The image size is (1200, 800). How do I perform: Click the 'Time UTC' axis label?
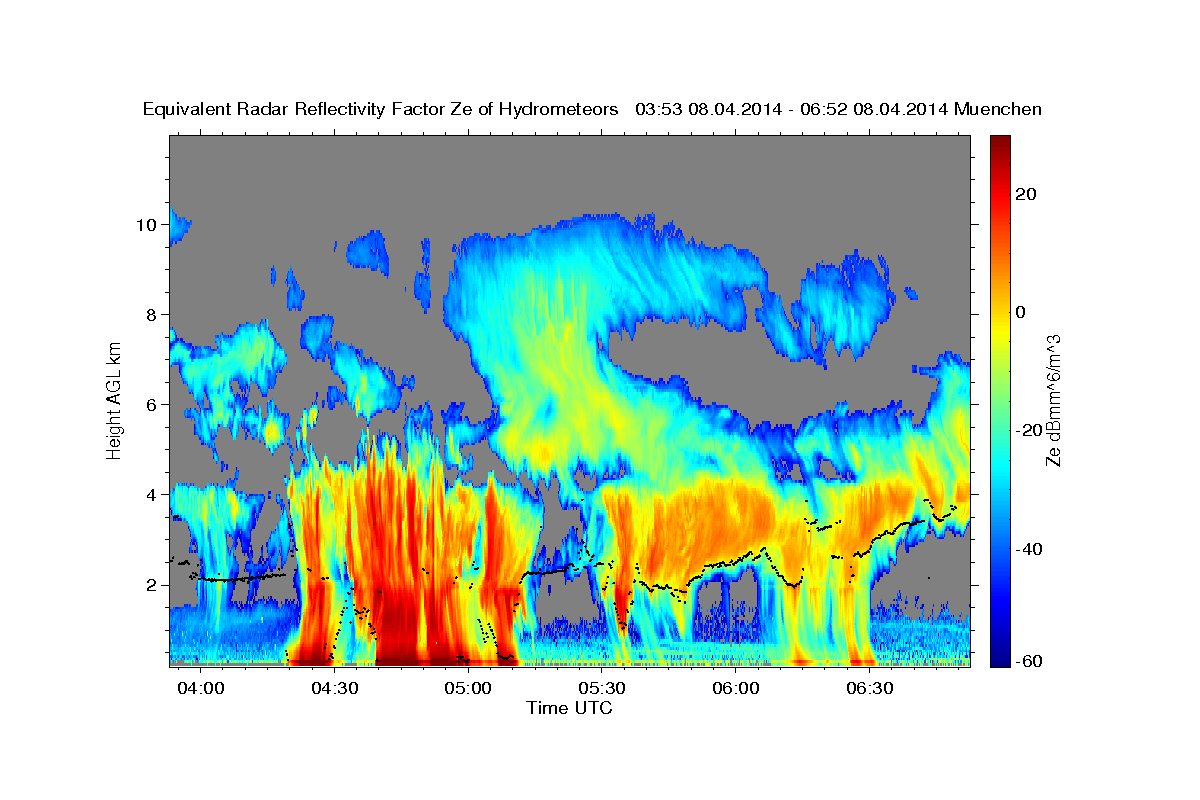coord(569,708)
